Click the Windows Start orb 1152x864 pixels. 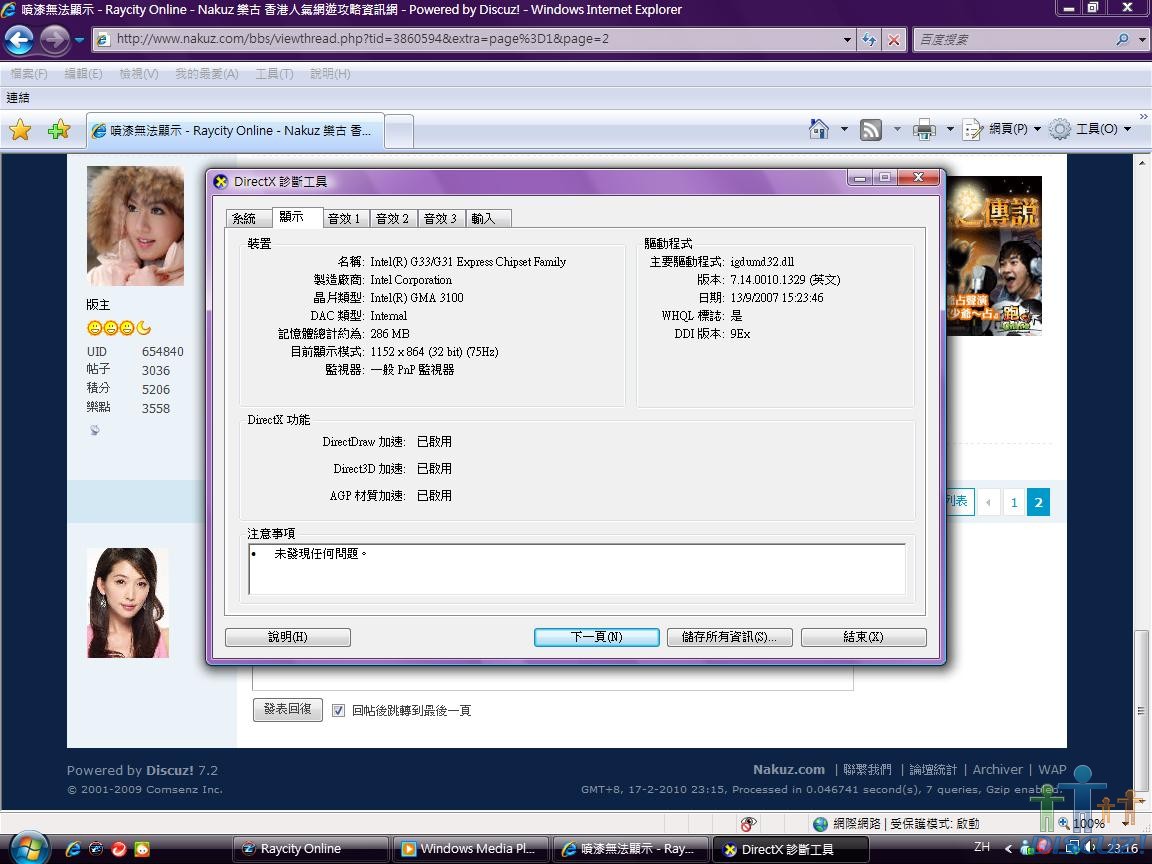coord(29,849)
